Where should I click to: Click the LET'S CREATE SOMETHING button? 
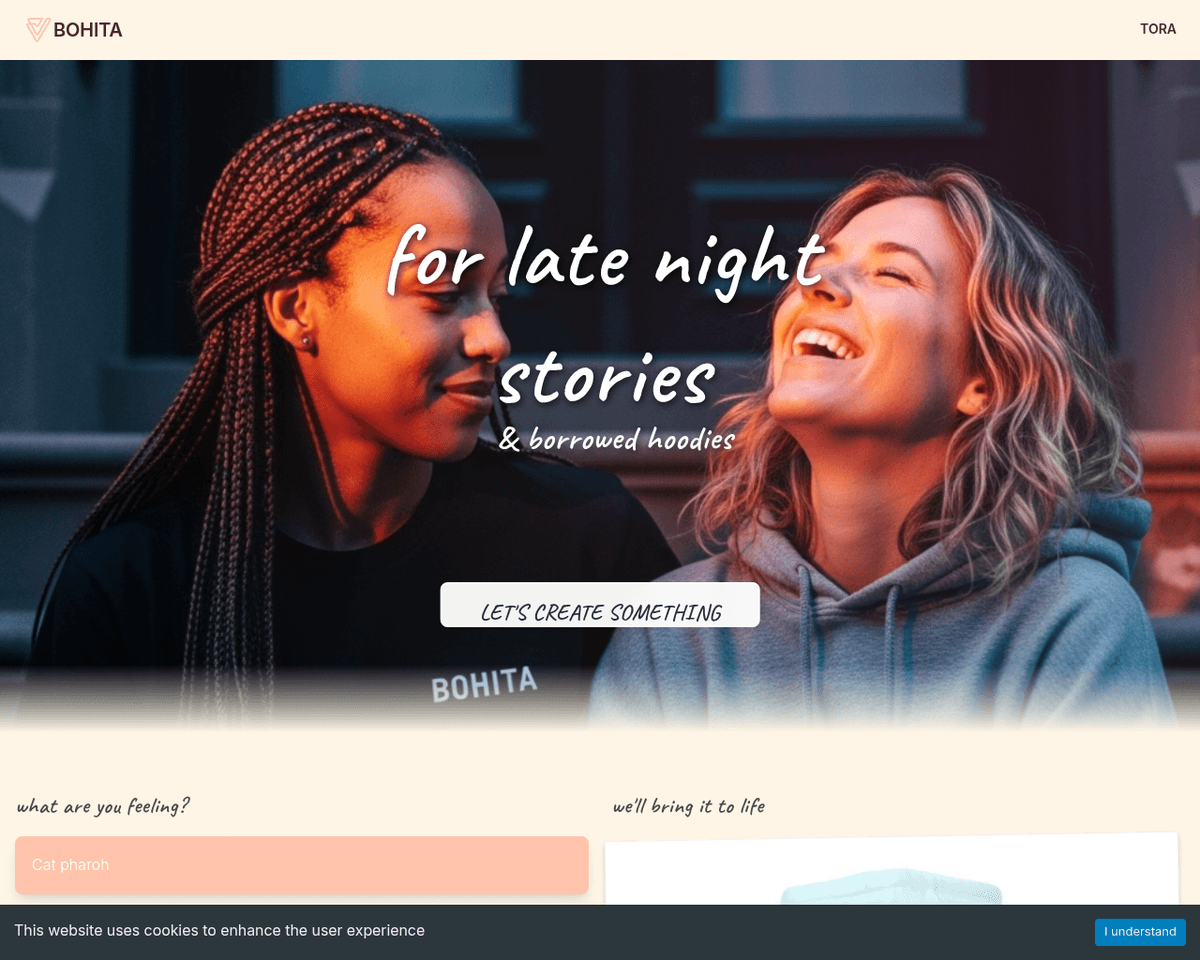click(600, 605)
